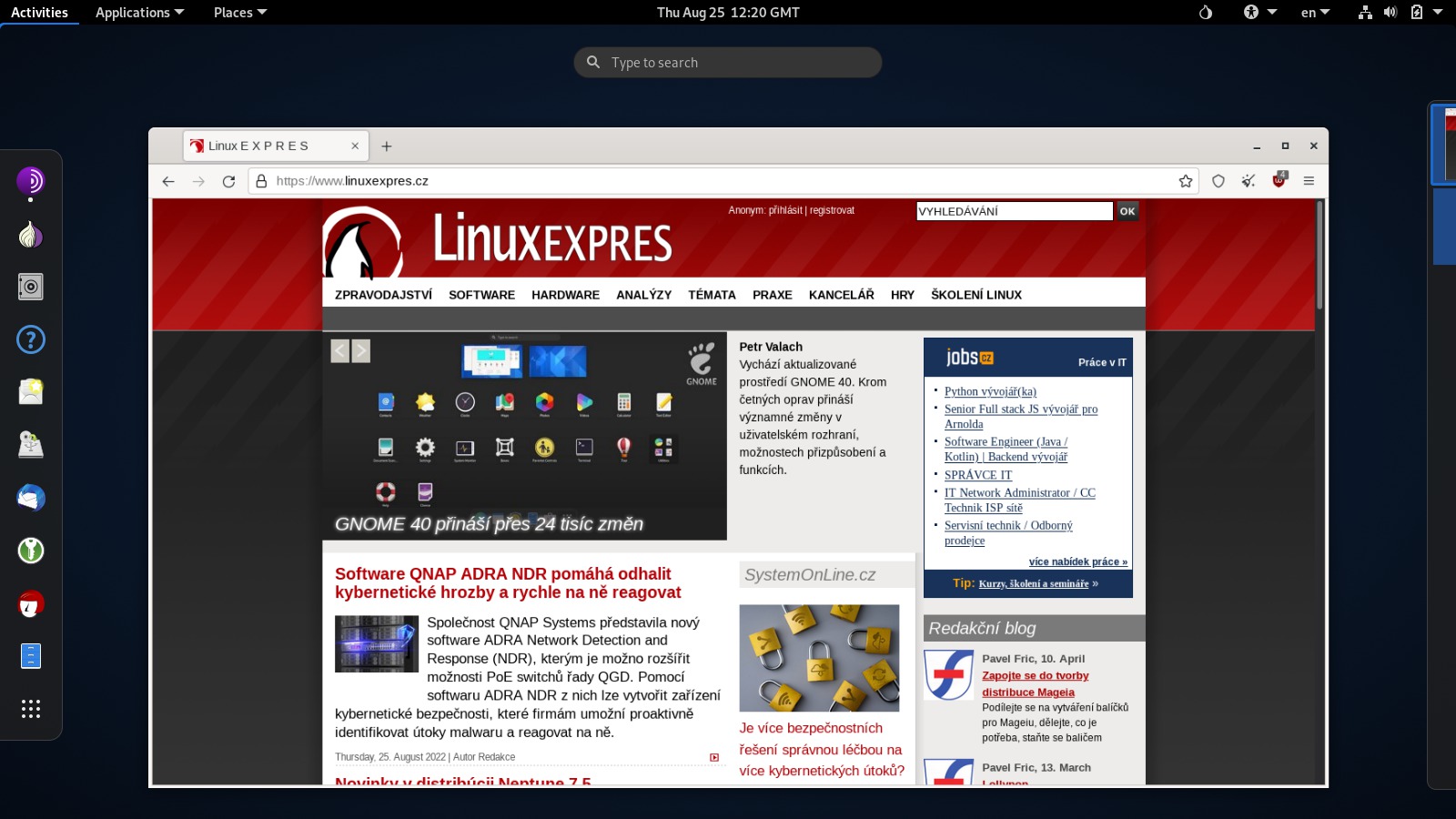This screenshot has height=819, width=1456.
Task: Launch KeePassXC password manager from dock
Action: (31, 551)
